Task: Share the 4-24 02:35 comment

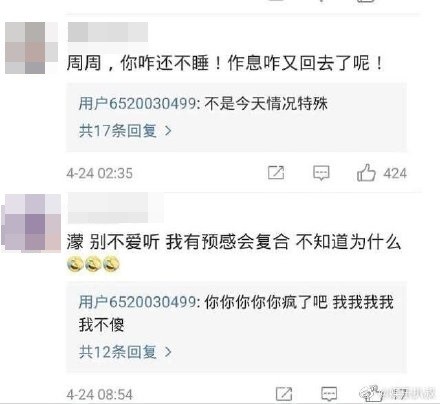Action: pyautogui.click(x=276, y=173)
